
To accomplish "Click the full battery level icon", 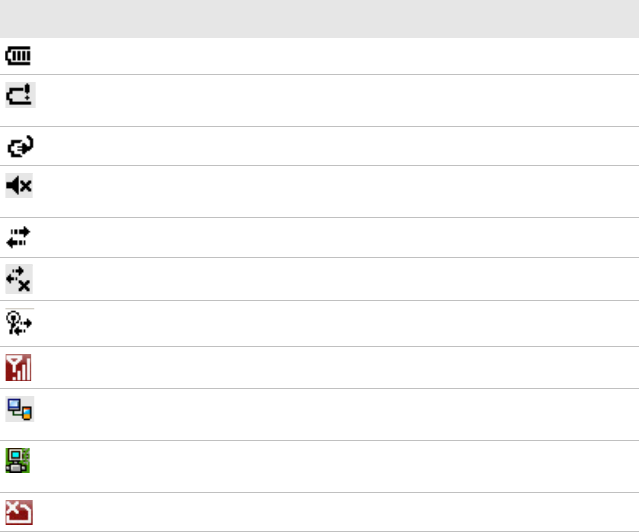I will click(x=18, y=56).
